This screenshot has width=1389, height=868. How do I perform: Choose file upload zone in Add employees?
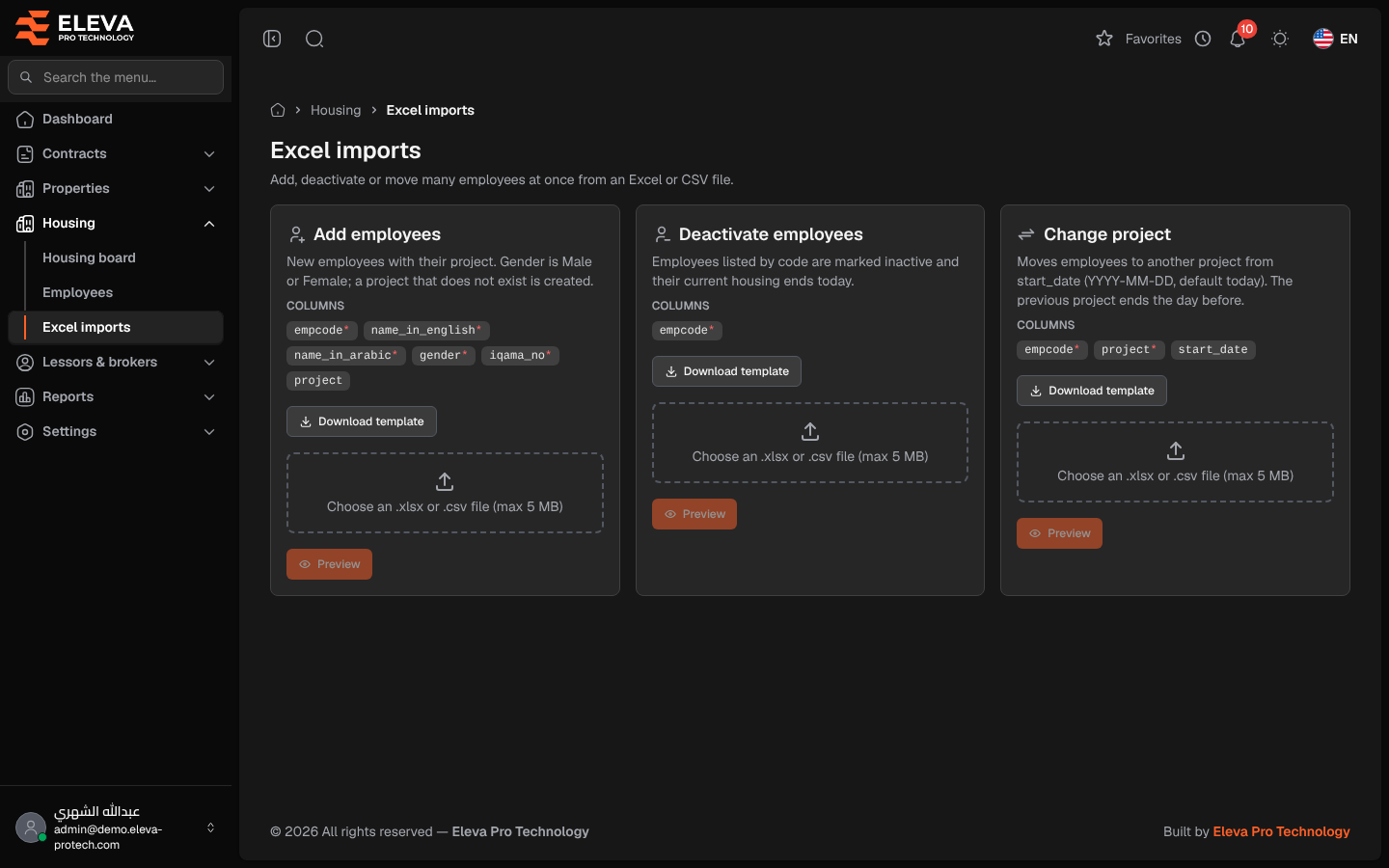coord(445,493)
